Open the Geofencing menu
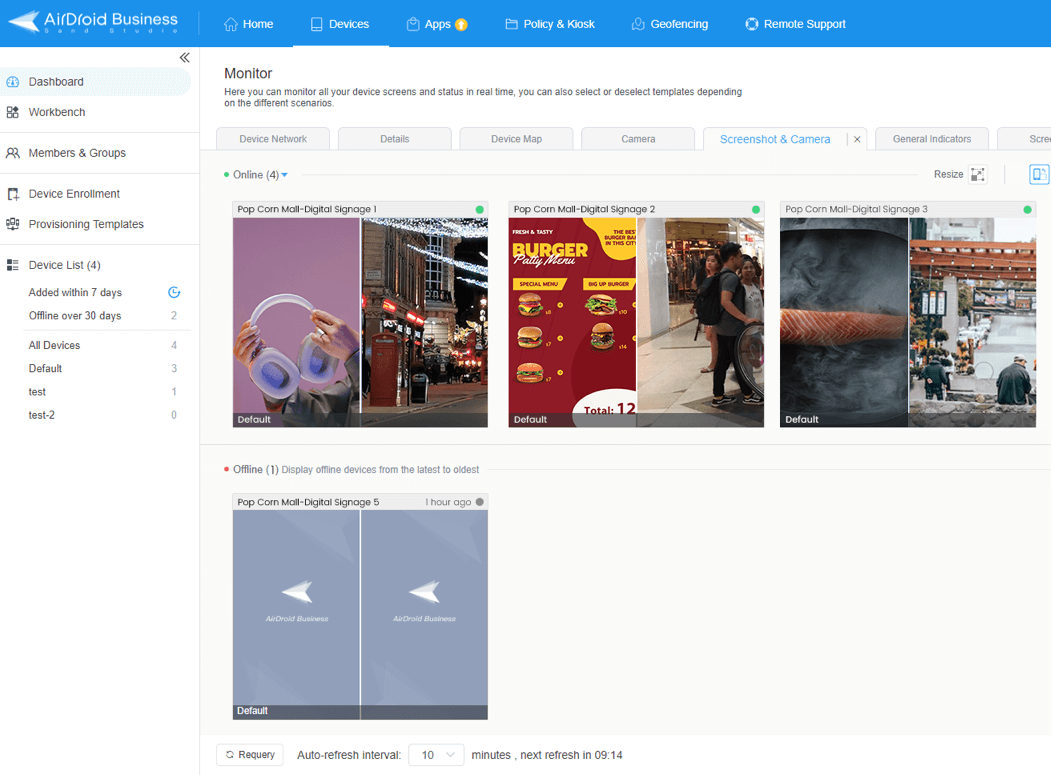 pyautogui.click(x=670, y=24)
